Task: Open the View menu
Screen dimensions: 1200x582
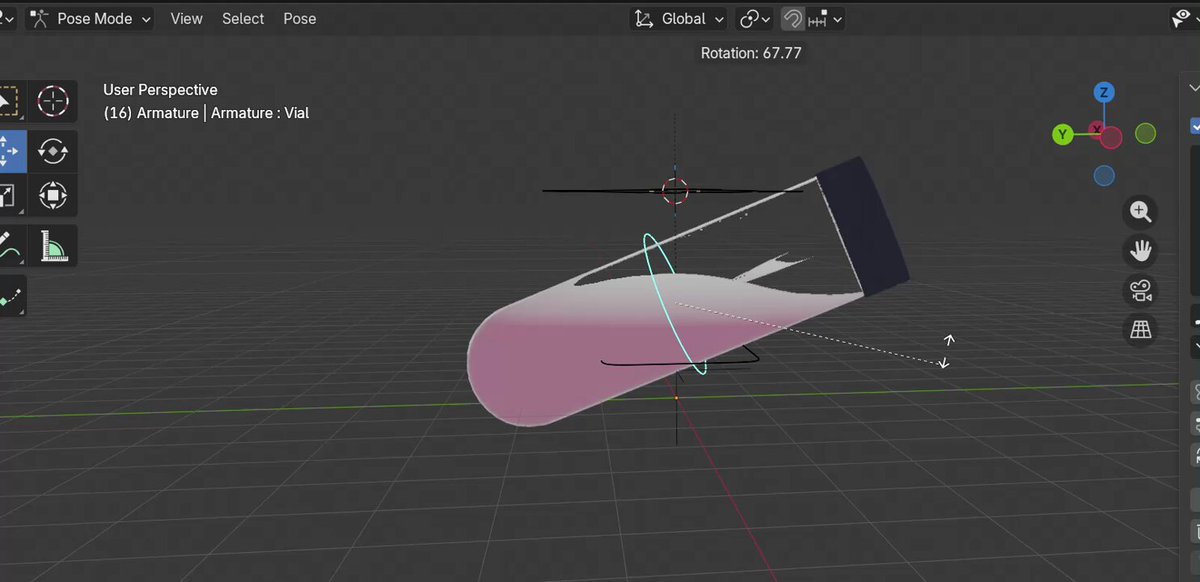Action: point(186,18)
